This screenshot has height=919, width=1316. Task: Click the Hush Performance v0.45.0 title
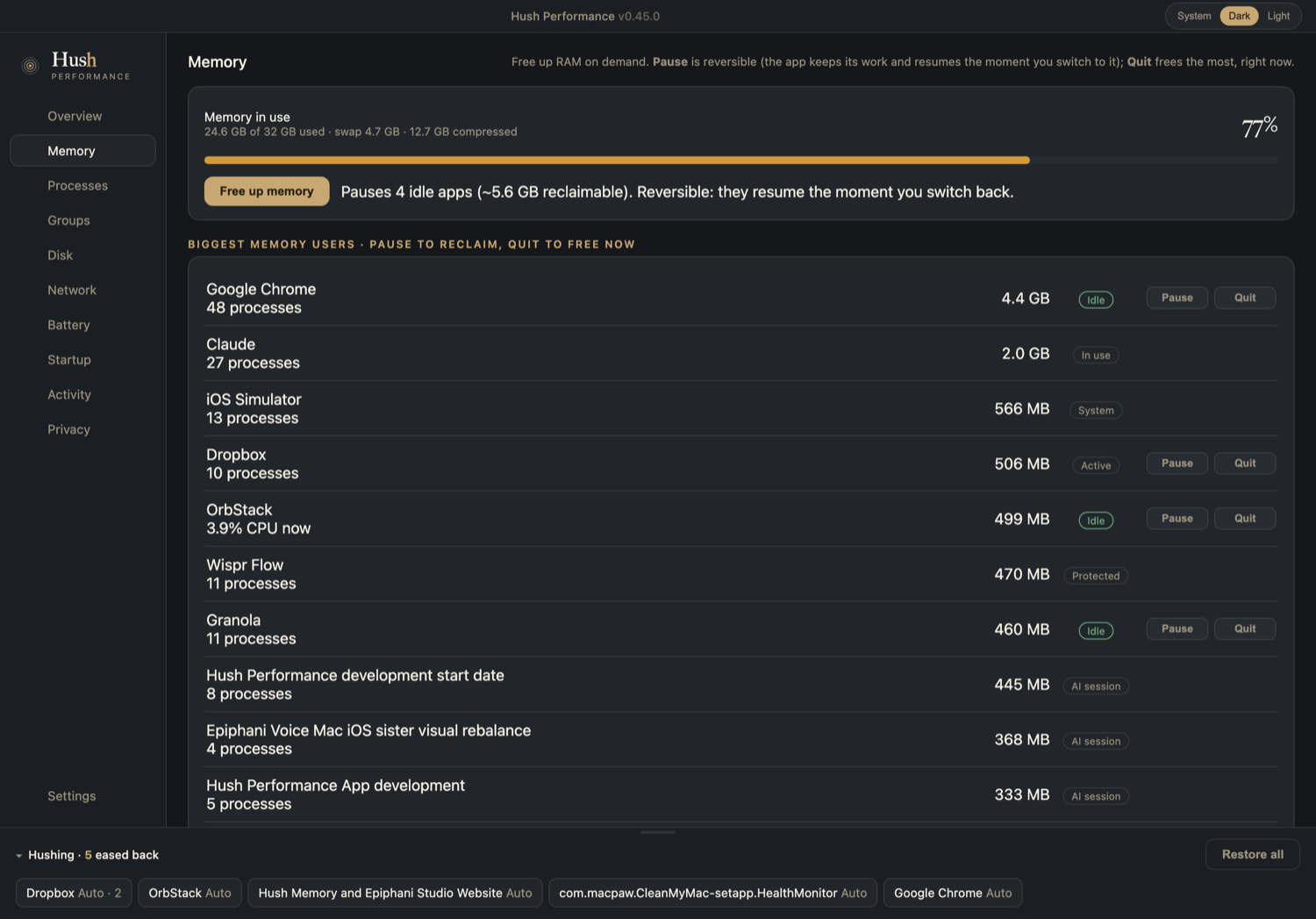[585, 16]
